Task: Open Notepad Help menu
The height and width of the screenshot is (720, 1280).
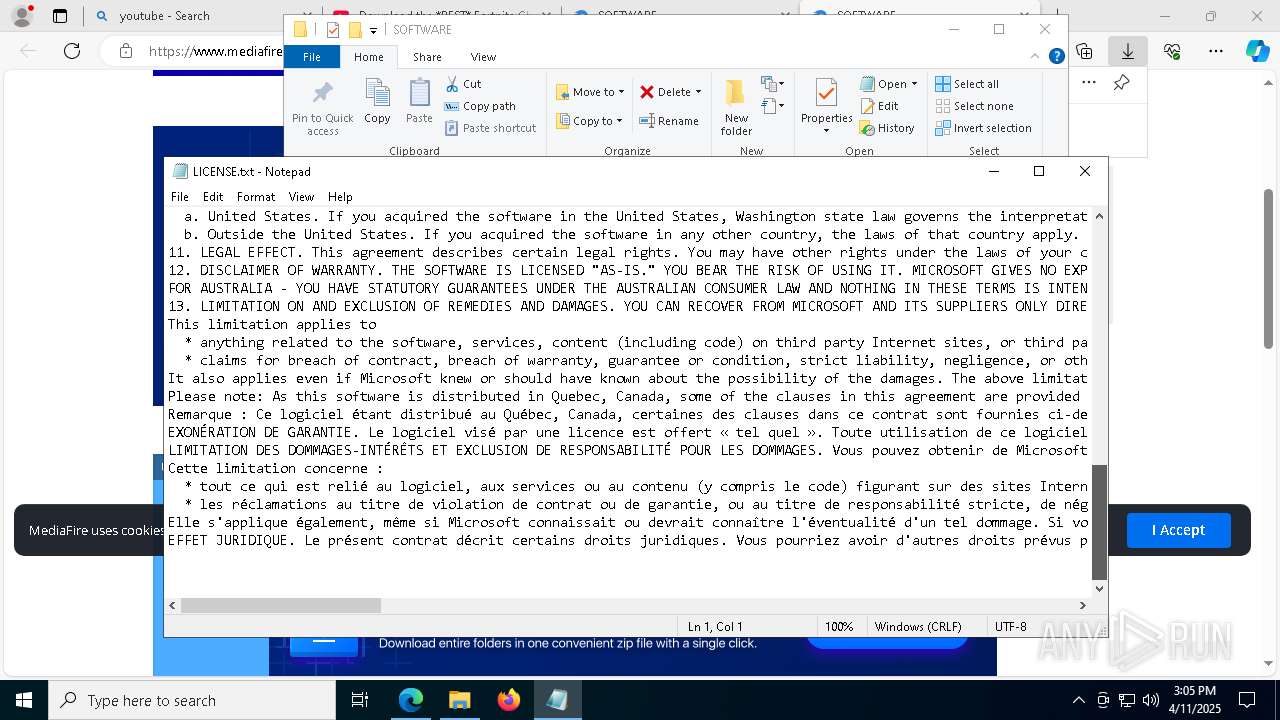Action: 340,197
